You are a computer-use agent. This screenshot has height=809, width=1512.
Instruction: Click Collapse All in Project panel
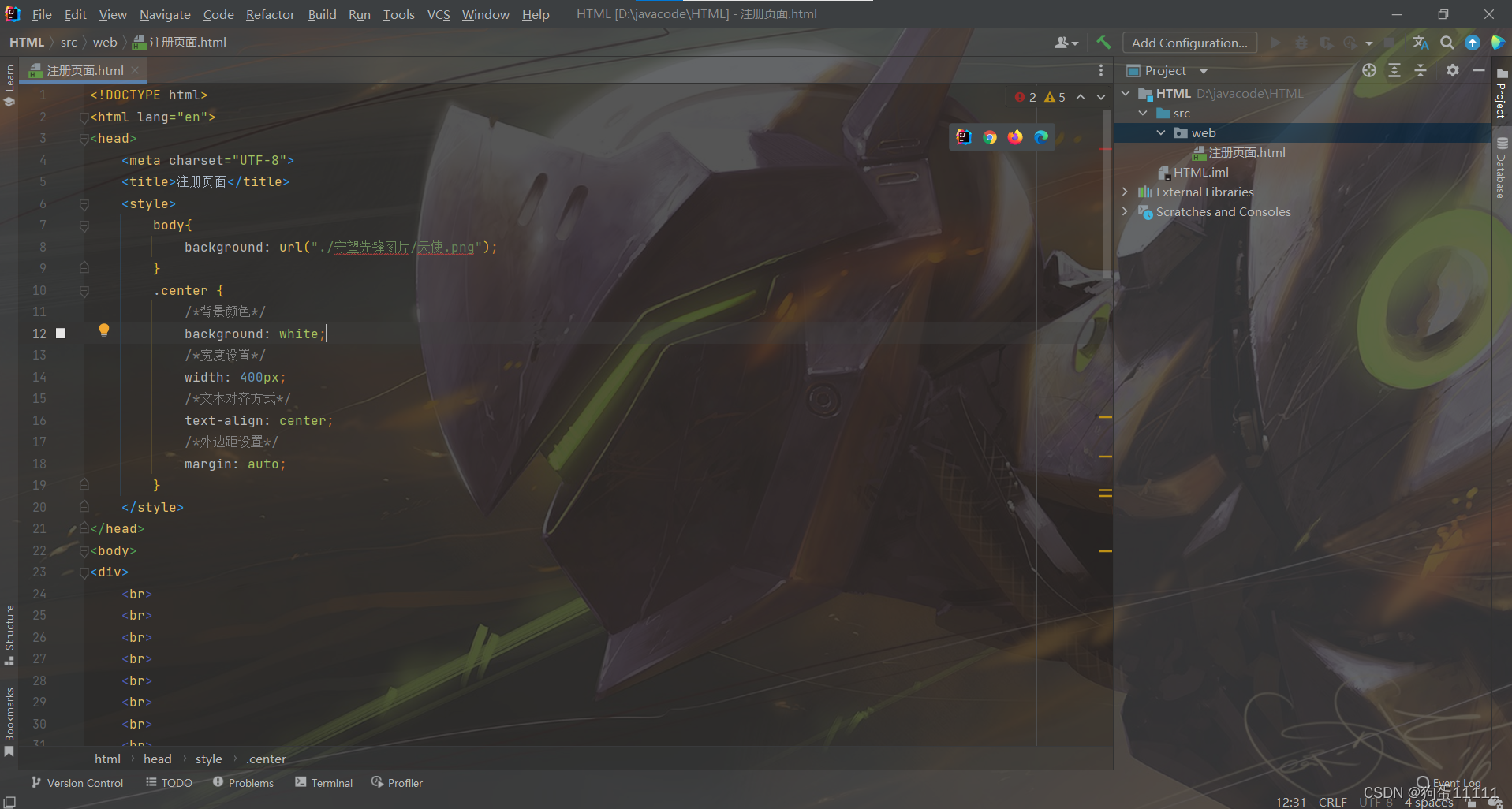(1421, 70)
